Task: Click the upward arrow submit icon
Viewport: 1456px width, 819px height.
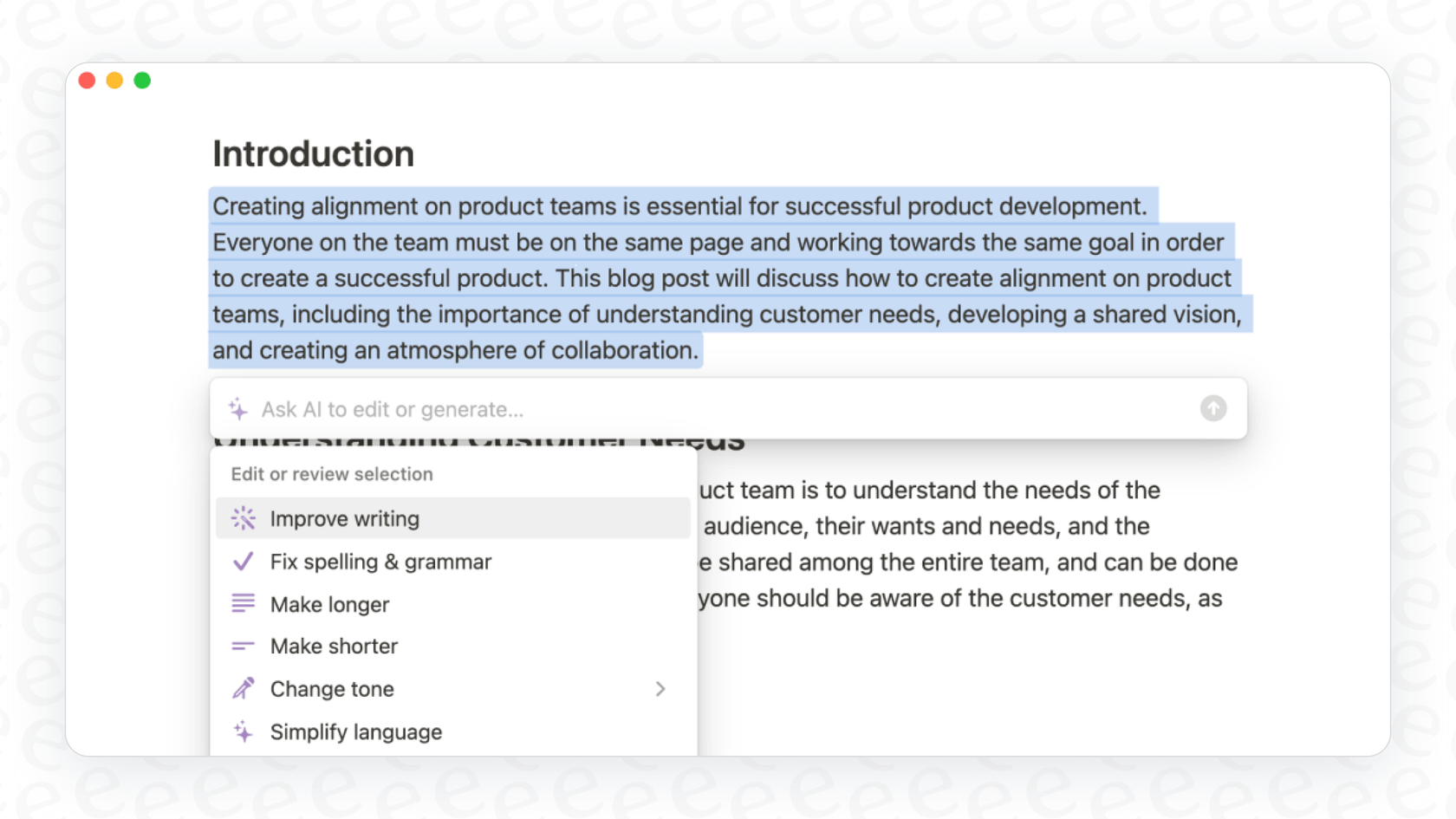Action: pyautogui.click(x=1213, y=408)
